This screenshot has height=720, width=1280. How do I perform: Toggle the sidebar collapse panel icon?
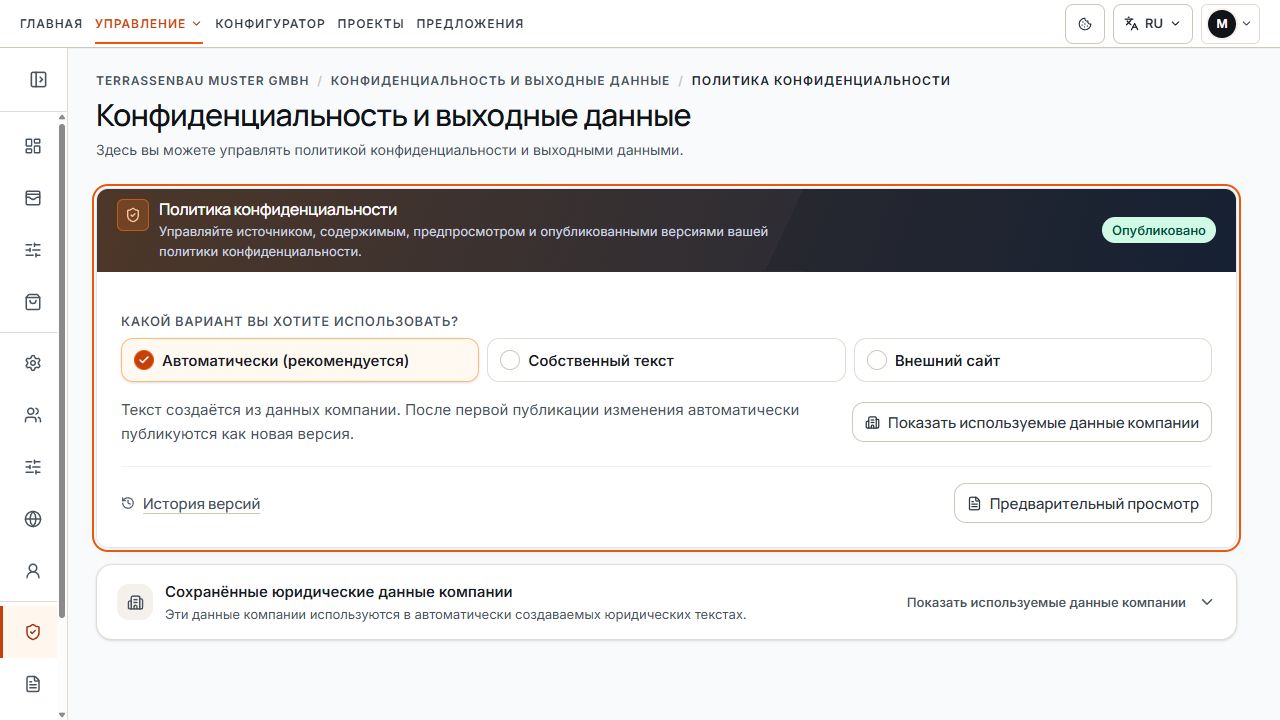(38, 79)
